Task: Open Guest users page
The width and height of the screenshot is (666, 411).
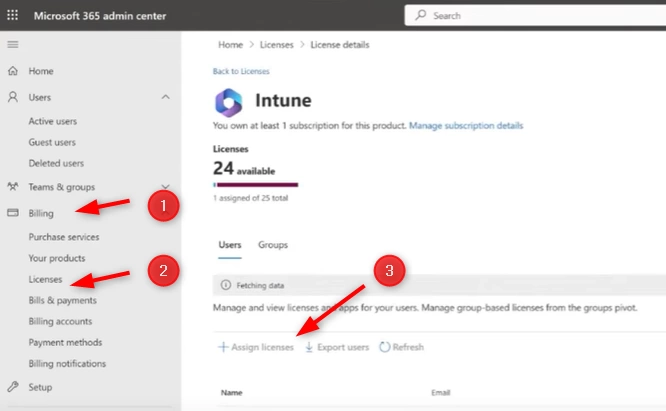Action: [52, 142]
